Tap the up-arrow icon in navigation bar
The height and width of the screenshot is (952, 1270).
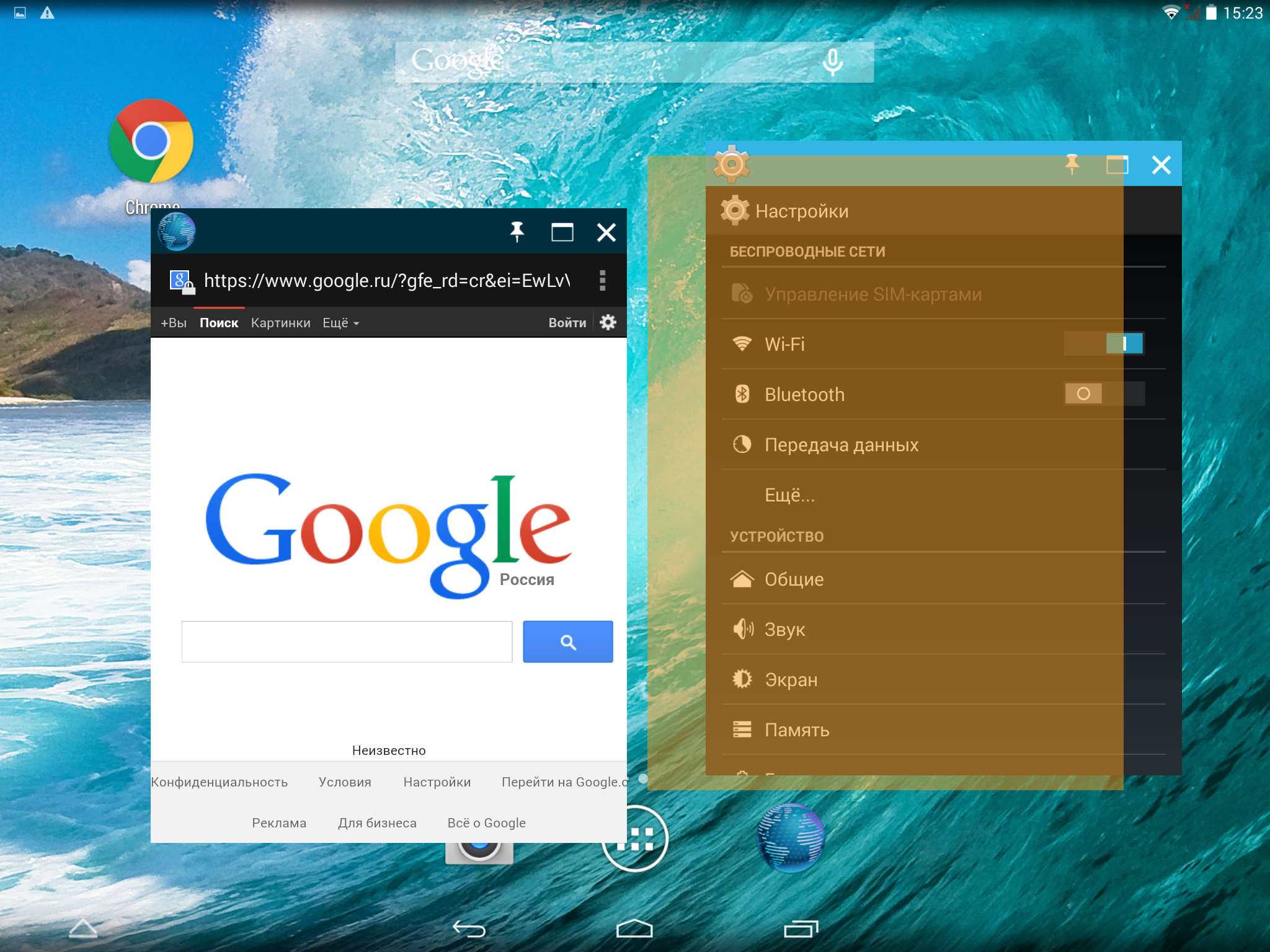point(82,928)
